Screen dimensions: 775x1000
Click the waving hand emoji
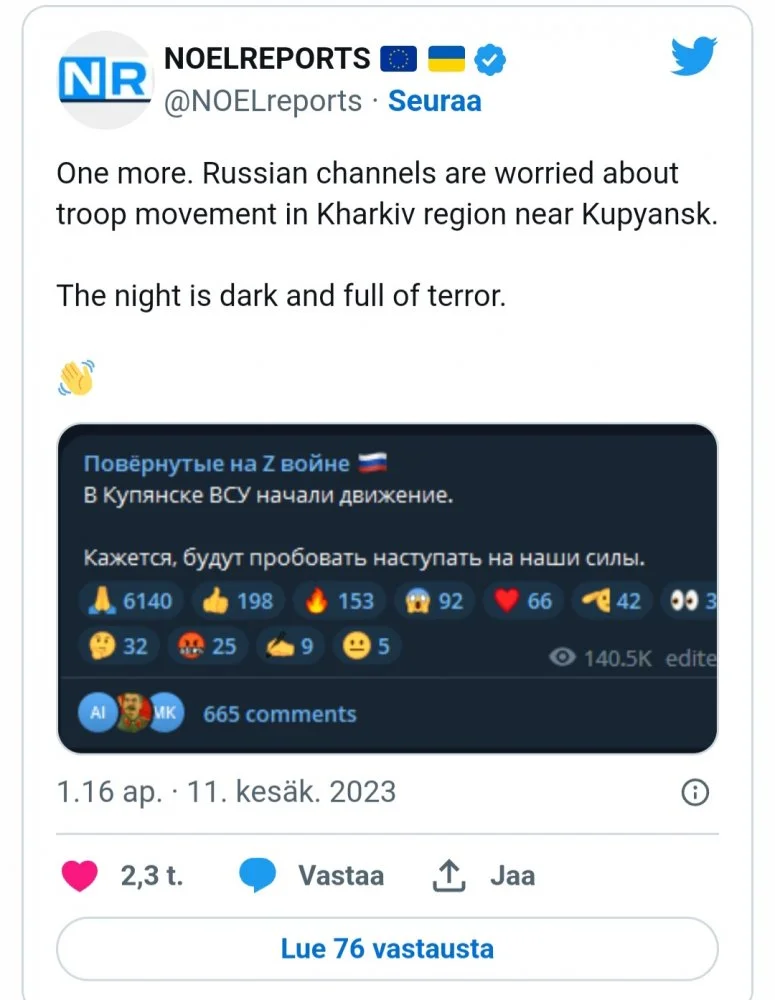(x=77, y=376)
